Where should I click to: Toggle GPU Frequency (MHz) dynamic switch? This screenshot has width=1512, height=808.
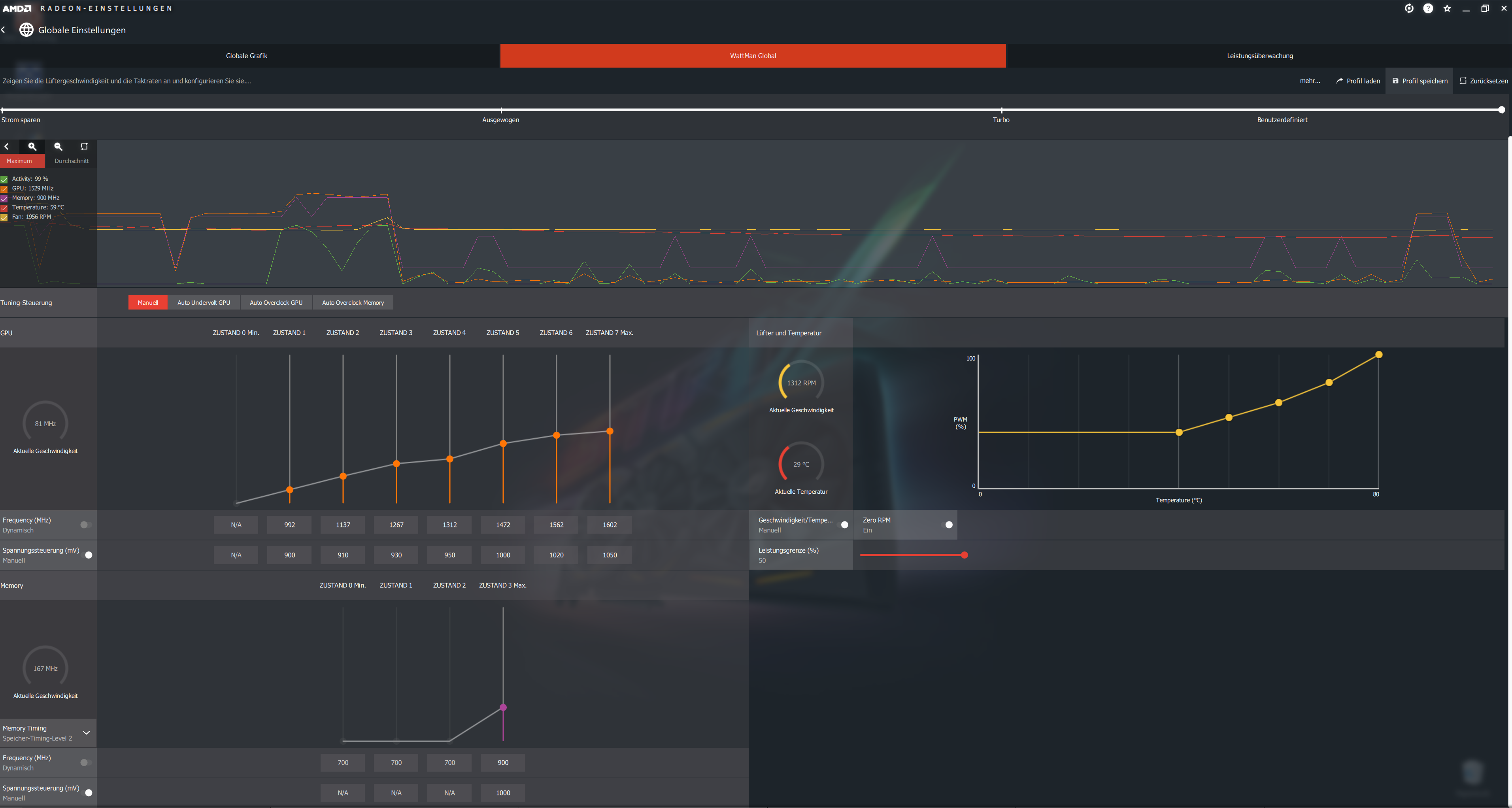pos(86,525)
